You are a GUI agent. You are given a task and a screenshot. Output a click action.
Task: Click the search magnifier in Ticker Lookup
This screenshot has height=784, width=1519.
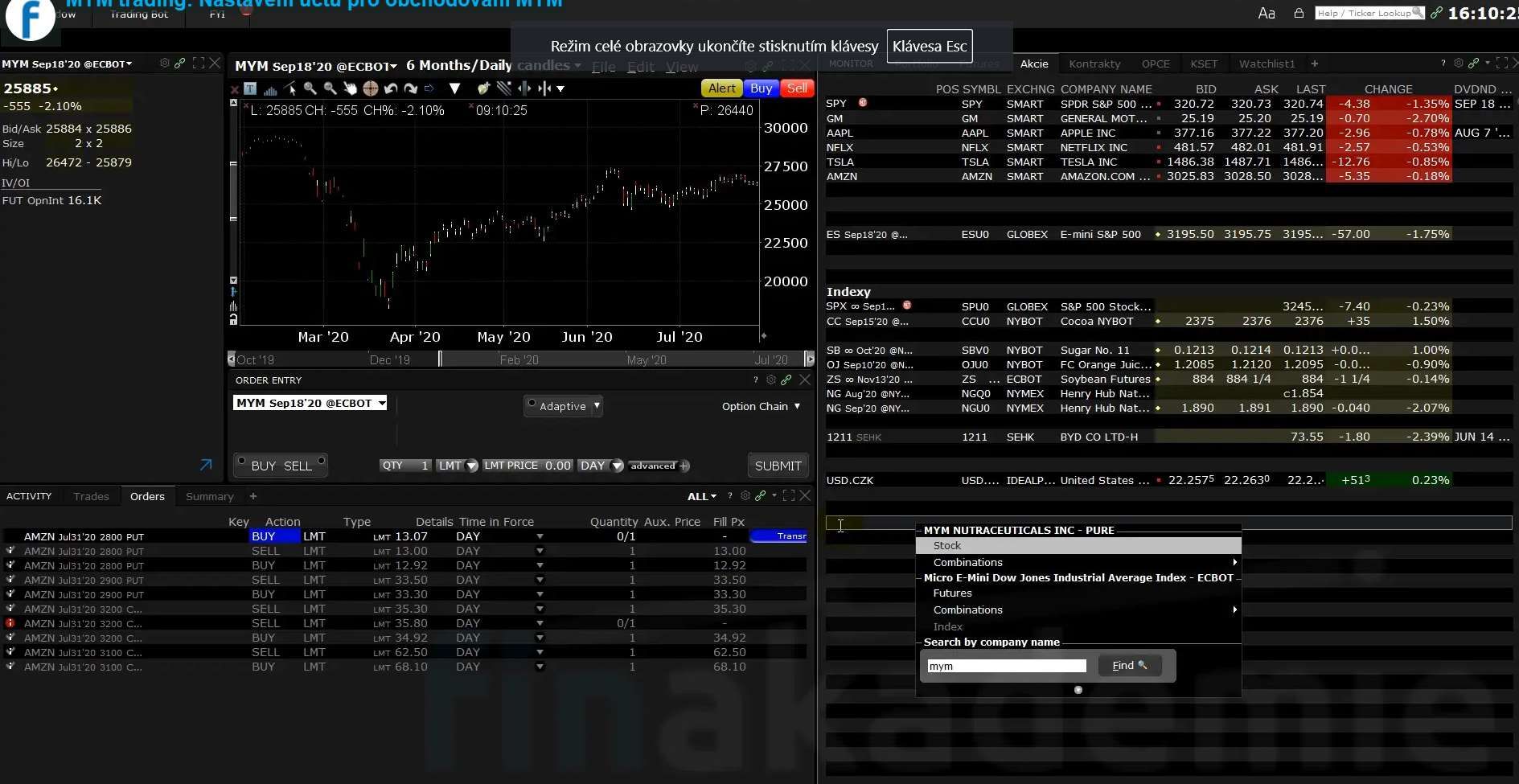1417,13
